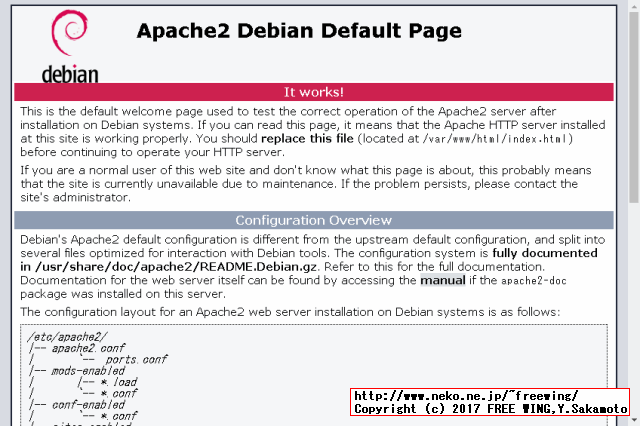This screenshot has height=426, width=640.
Task: Open the 'manual' documentation link
Action: [x=443, y=280]
